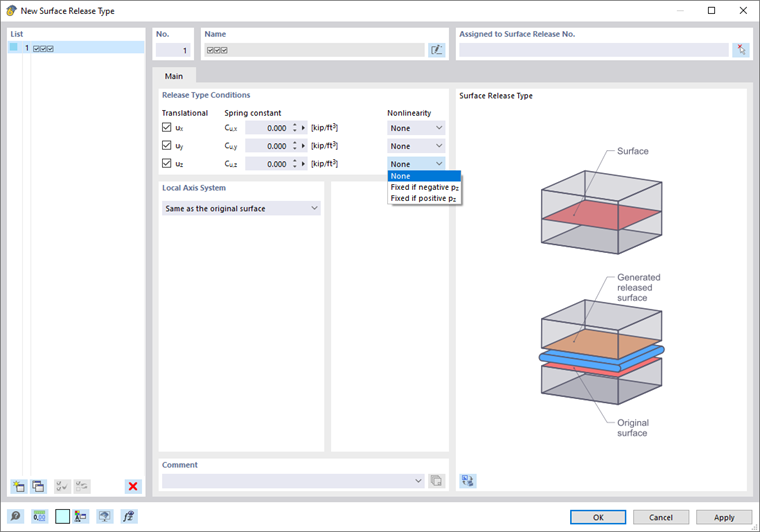
Task: Open units and decimal places 0.00 icon
Action: point(39,516)
